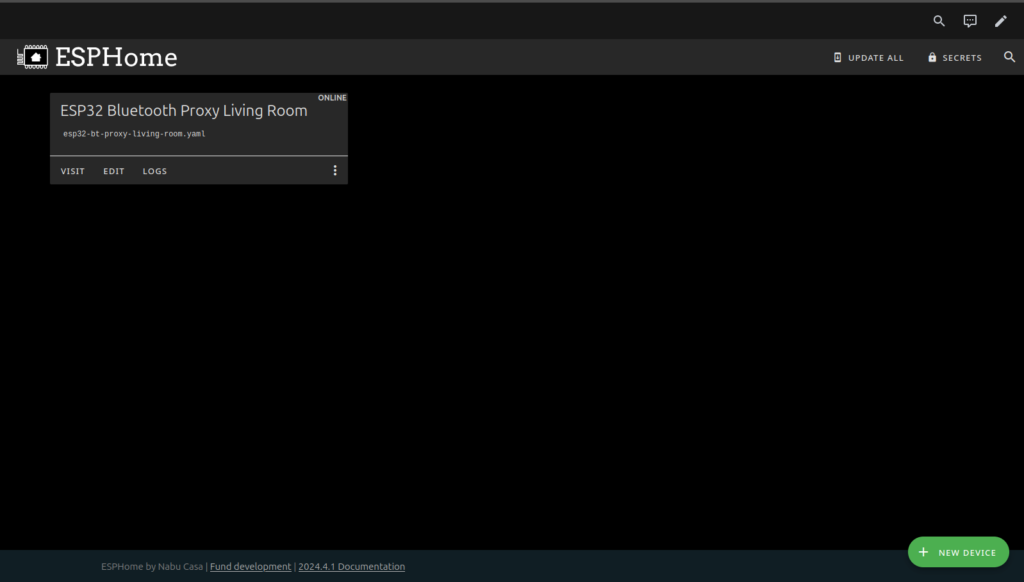Select the VISIT action on the device card
This screenshot has width=1024, height=582.
tap(73, 171)
